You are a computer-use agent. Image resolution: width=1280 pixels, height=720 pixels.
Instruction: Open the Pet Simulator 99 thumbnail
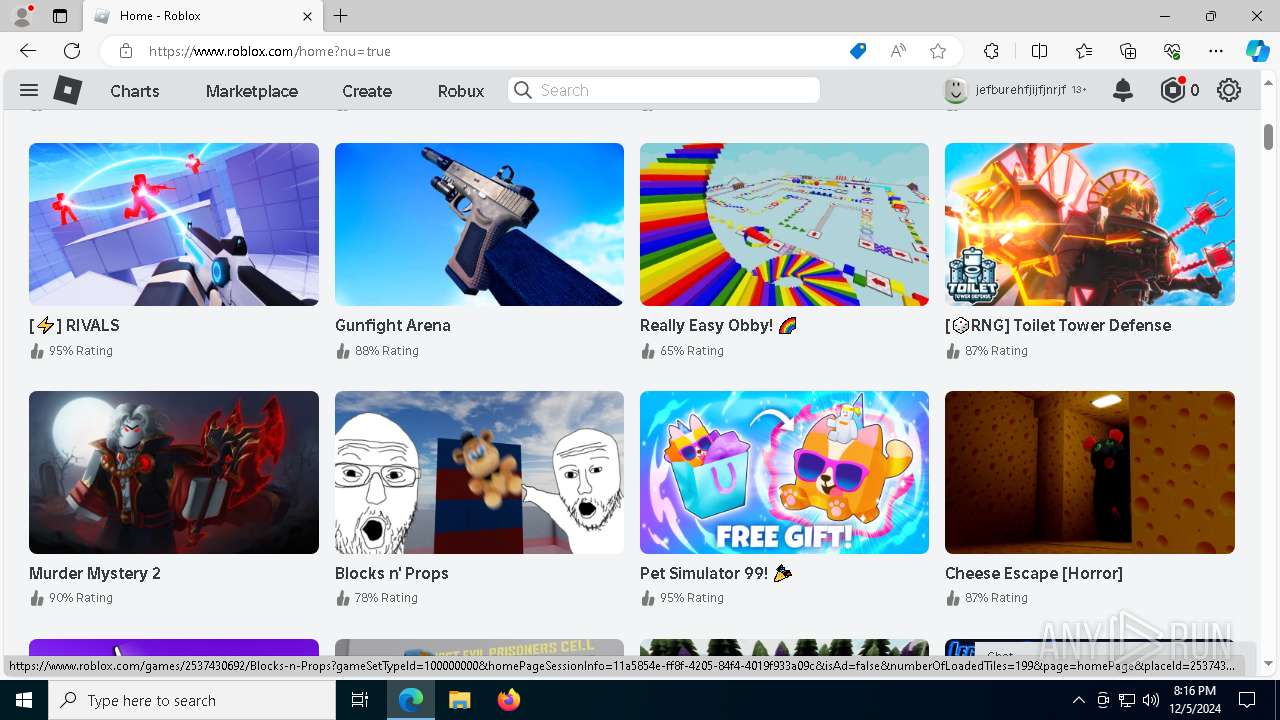coord(784,472)
